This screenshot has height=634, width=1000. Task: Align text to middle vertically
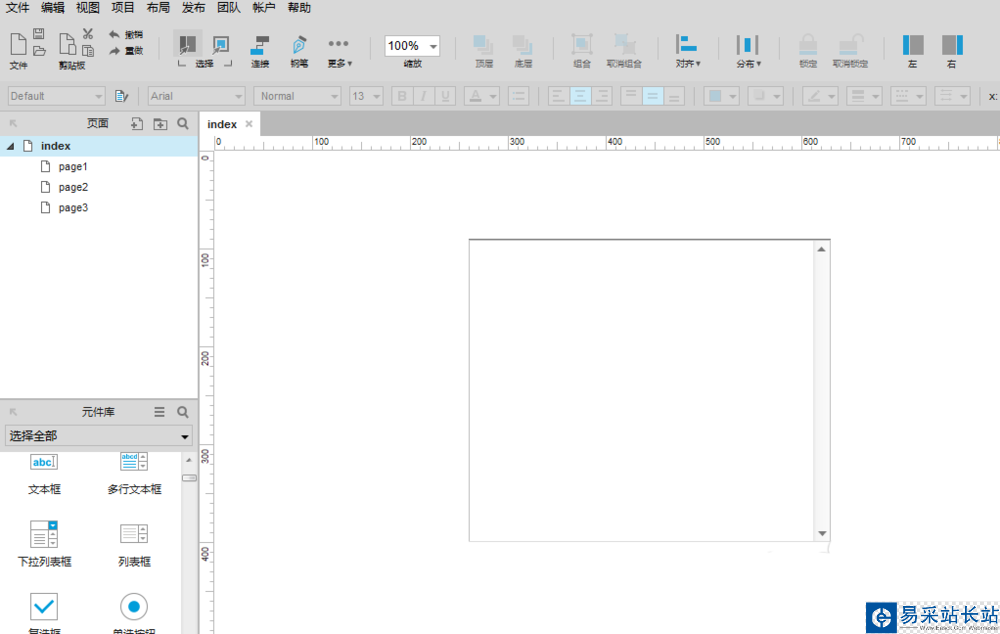[652, 96]
